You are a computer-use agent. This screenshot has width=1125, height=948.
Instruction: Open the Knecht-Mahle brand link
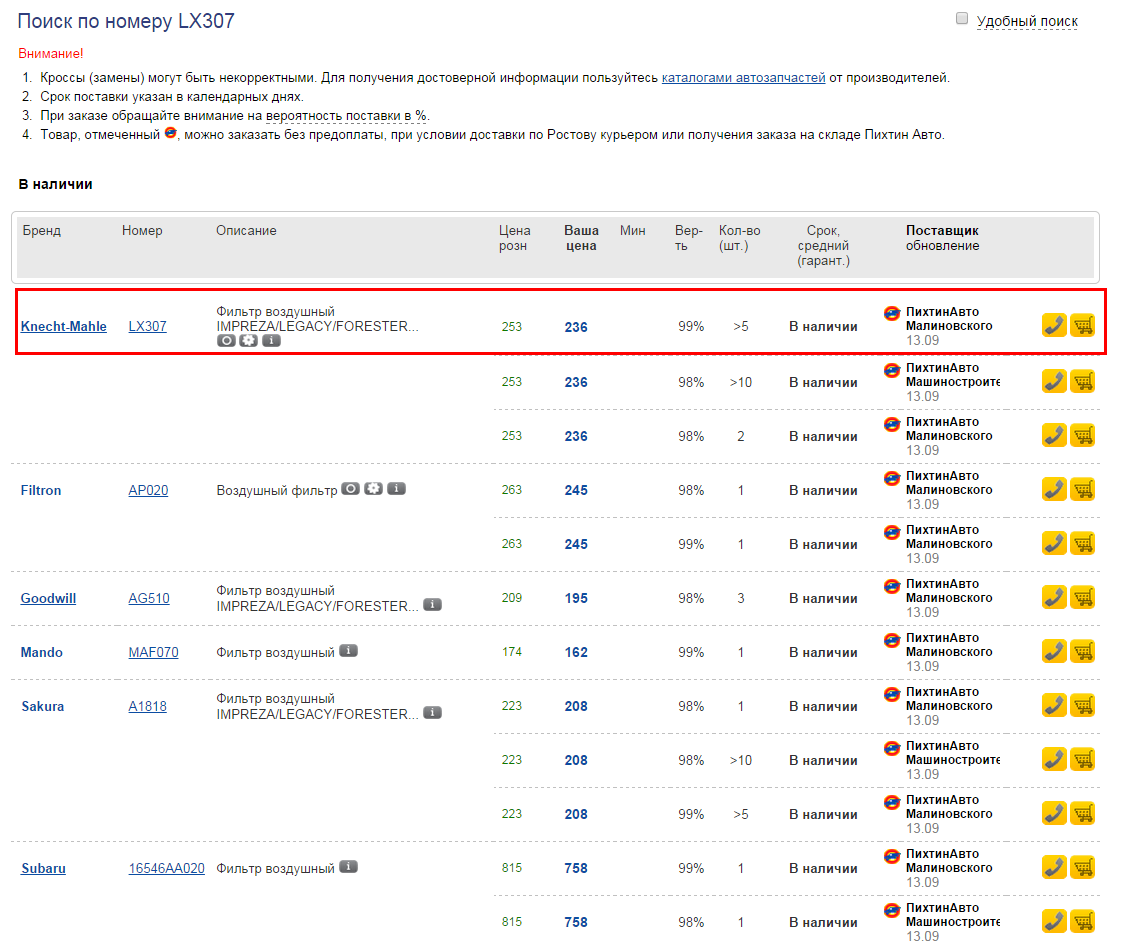(x=64, y=327)
